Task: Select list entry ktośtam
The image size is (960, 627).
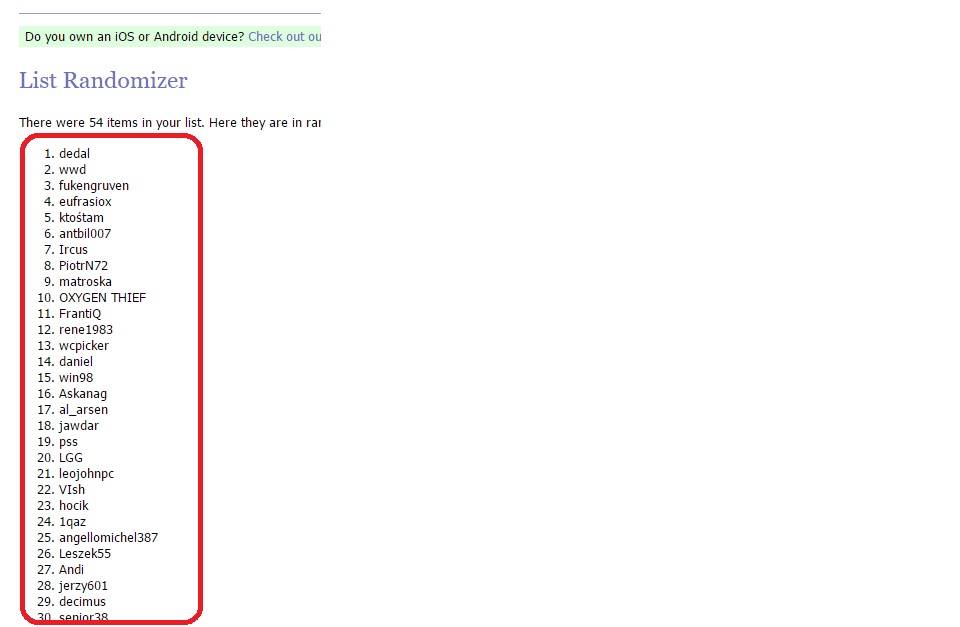Action: pos(81,217)
